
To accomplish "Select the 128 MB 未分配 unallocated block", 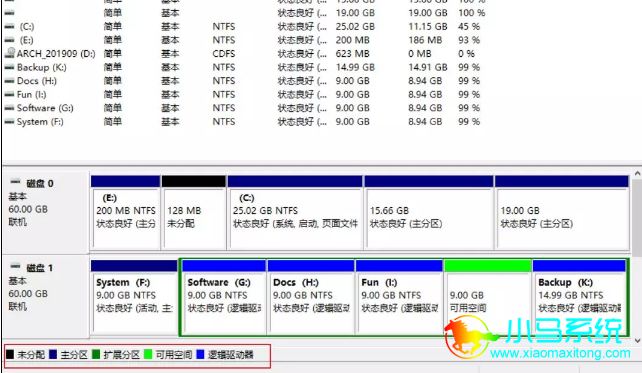I will [x=194, y=212].
